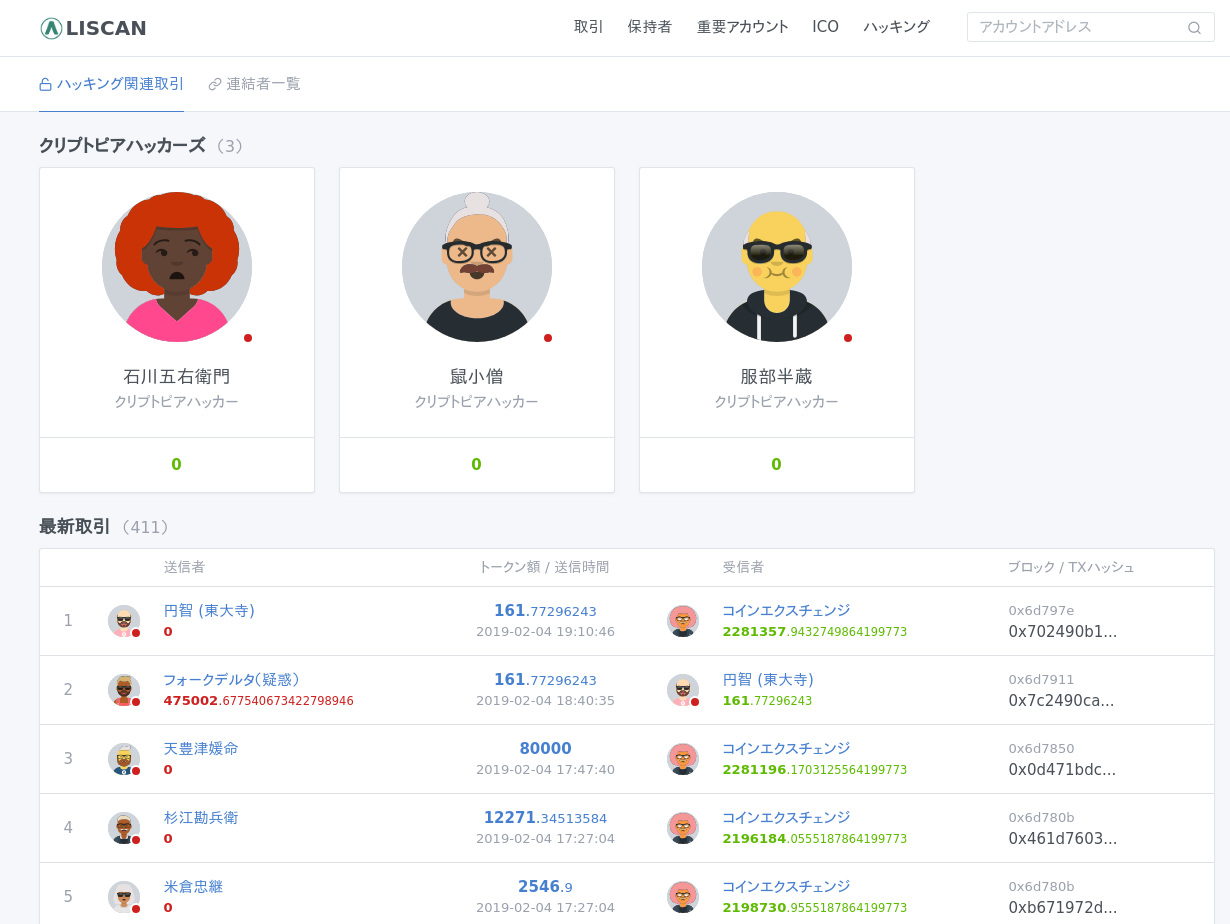Select ハッキング関連取引 tab
Image resolution: width=1230 pixels, height=924 pixels.
pyautogui.click(x=112, y=84)
